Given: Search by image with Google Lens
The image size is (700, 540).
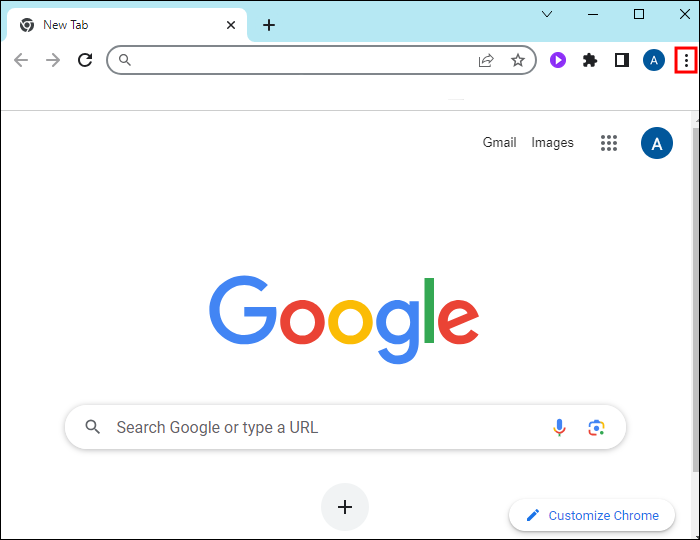Looking at the screenshot, I should (x=596, y=427).
